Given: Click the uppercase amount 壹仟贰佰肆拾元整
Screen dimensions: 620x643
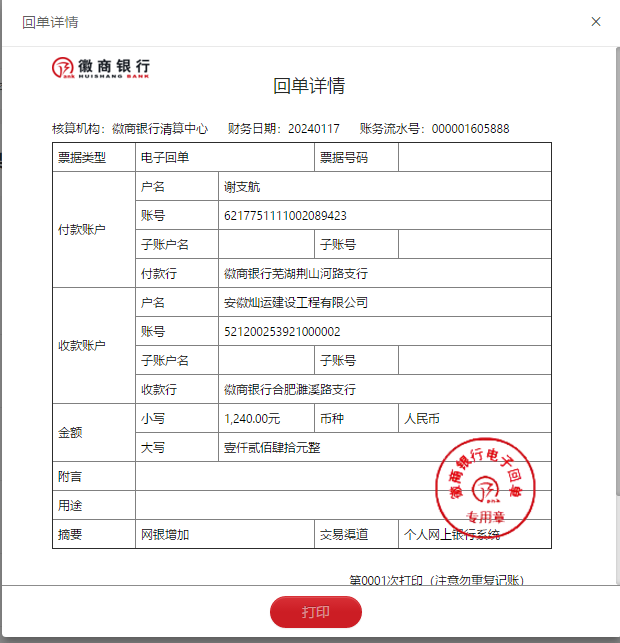Looking at the screenshot, I should pos(272,447).
